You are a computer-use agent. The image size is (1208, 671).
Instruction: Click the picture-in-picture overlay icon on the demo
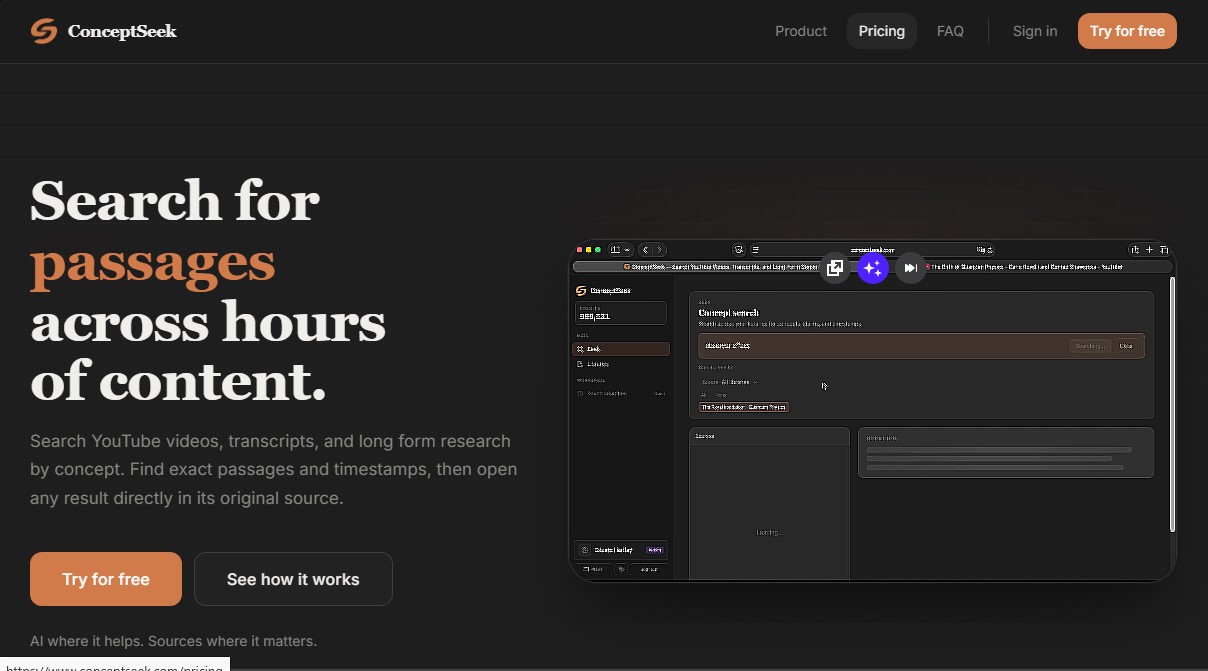835,268
